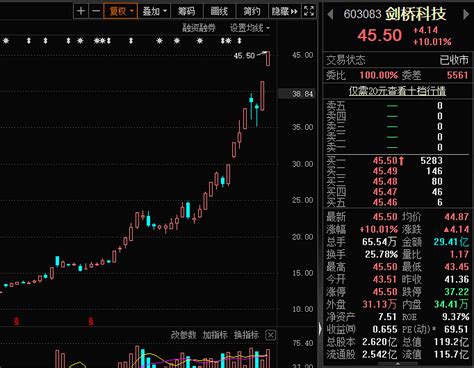Click 加指标 to add an indicator
The width and height of the screenshot is (474, 368).
[x=215, y=335]
